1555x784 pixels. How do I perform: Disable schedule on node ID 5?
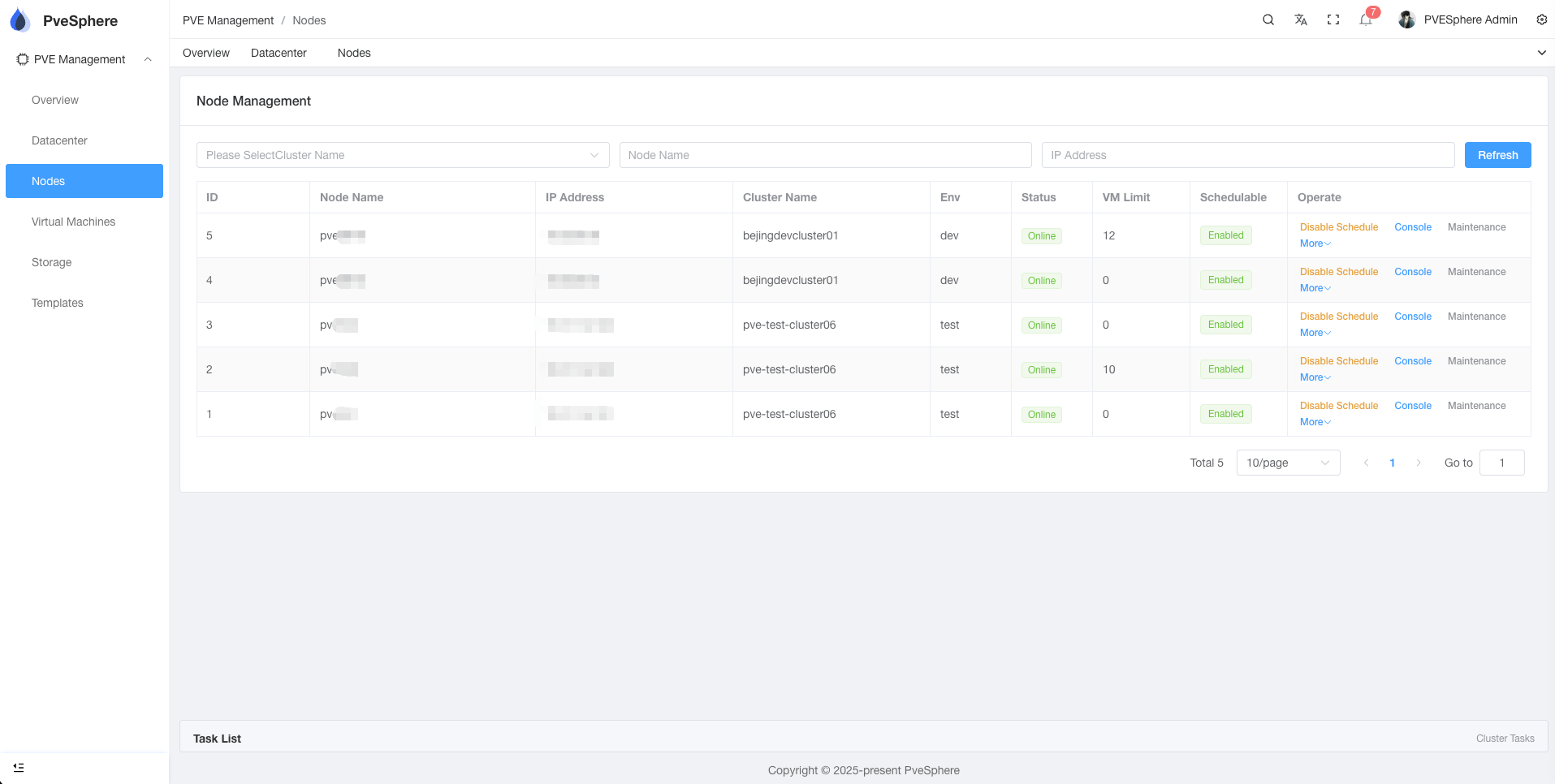point(1339,226)
